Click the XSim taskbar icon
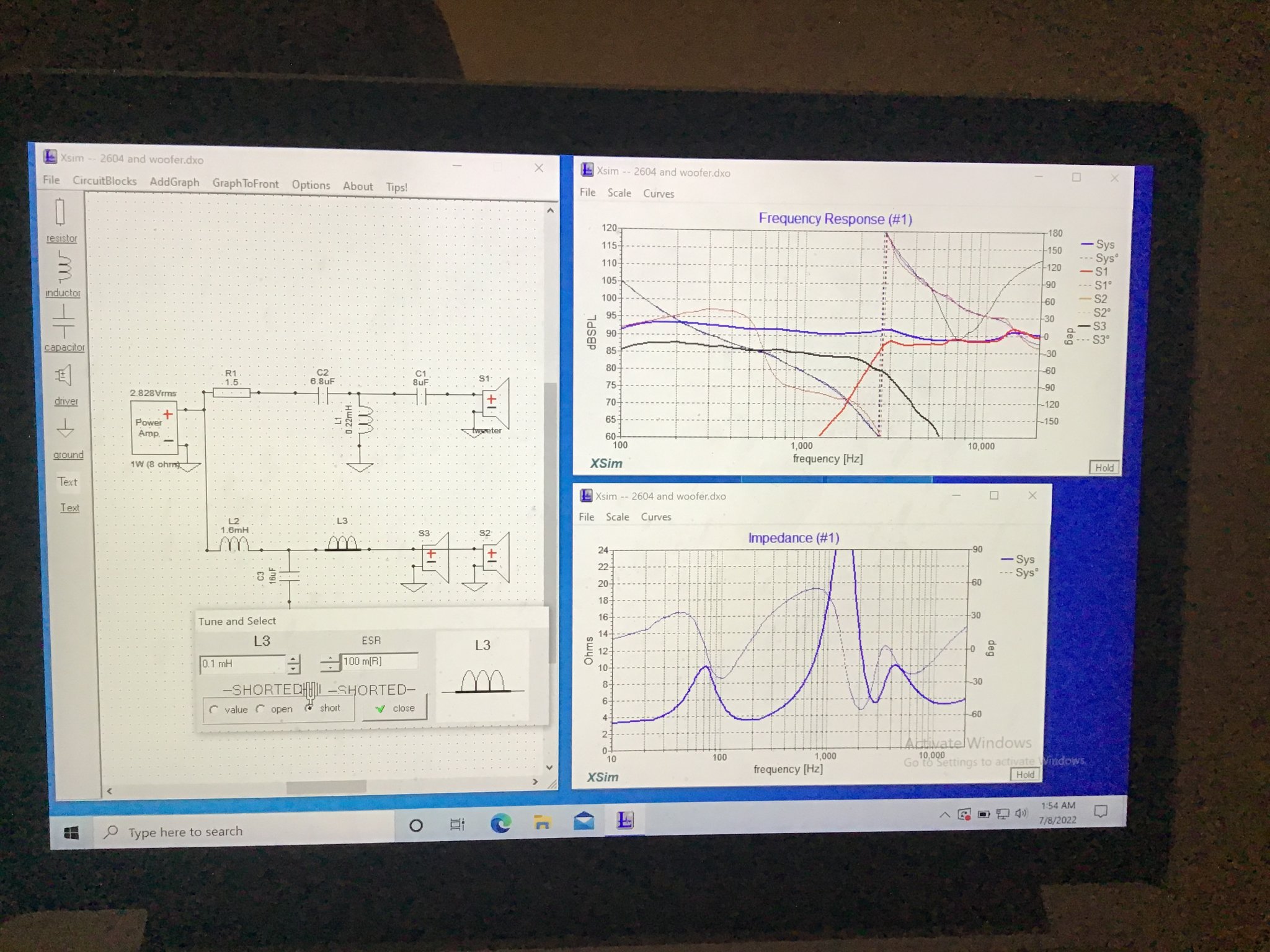This screenshot has width=1270, height=952. tap(625, 821)
